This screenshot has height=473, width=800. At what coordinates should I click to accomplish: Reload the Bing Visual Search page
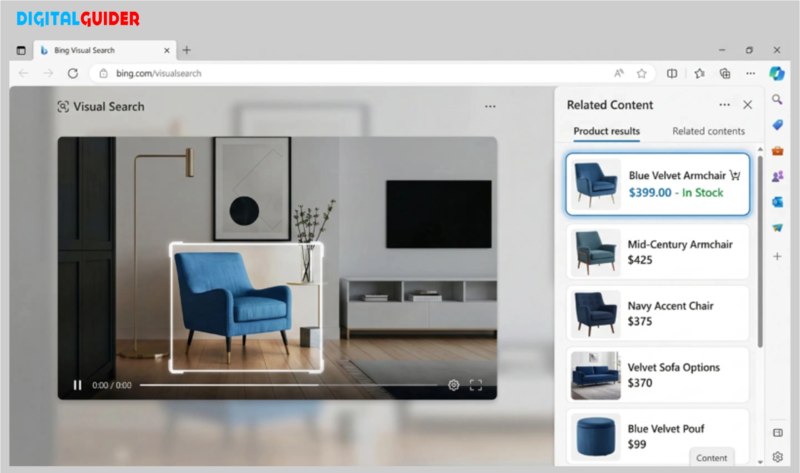pyautogui.click(x=73, y=73)
